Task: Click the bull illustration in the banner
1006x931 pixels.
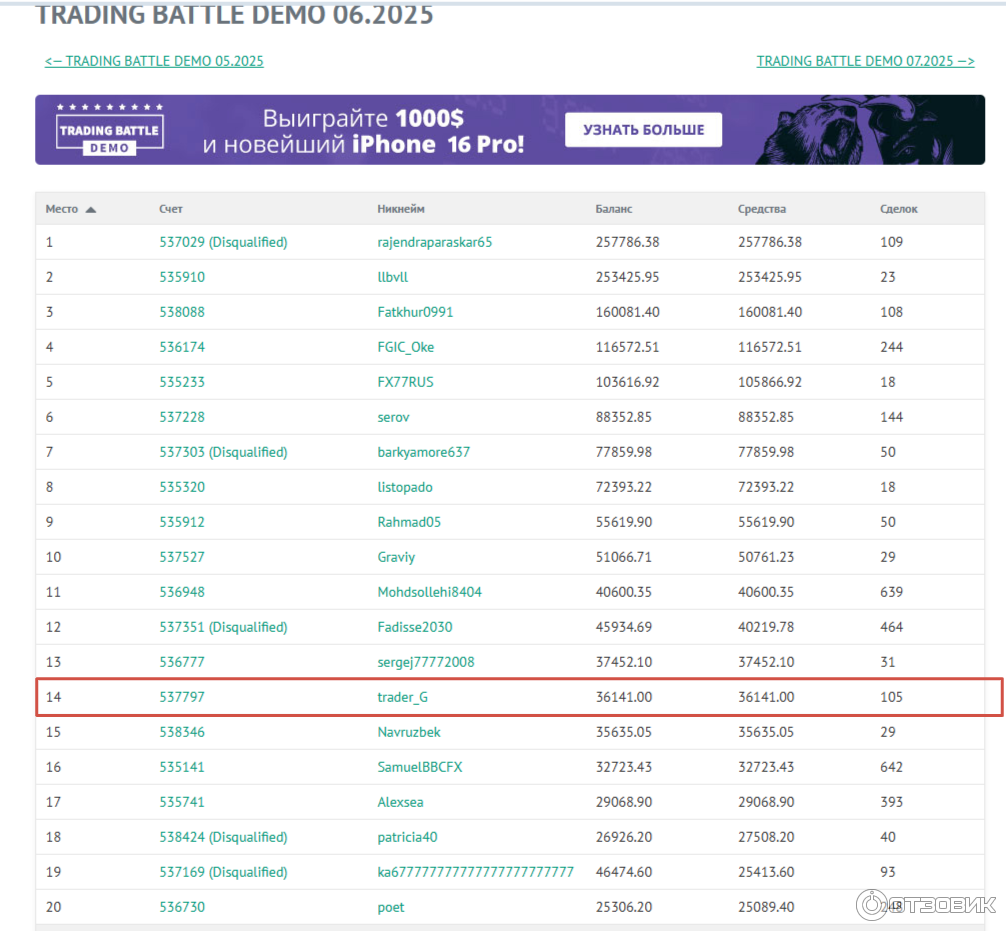Action: point(860,130)
